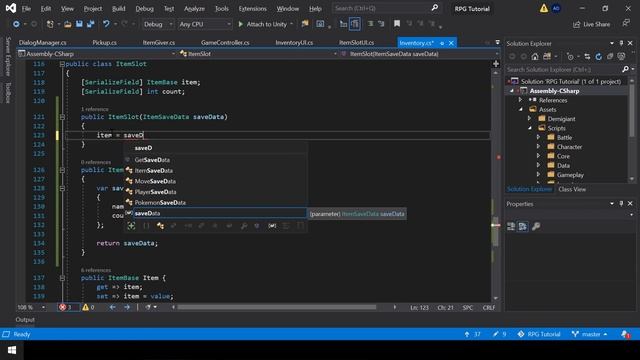Click the Navigate Backward toolbar icon
The height and width of the screenshot is (360, 640).
point(16,24)
